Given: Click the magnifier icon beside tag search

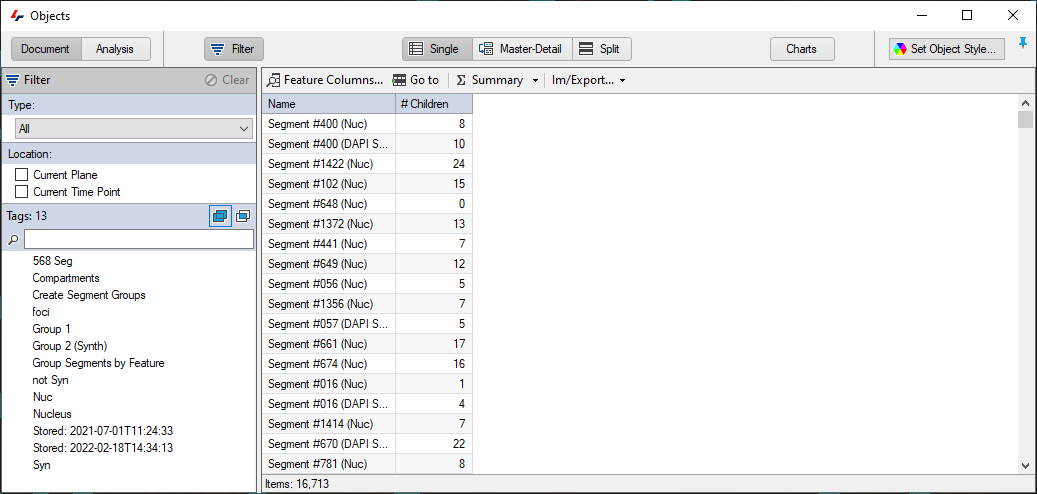Looking at the screenshot, I should point(13,239).
